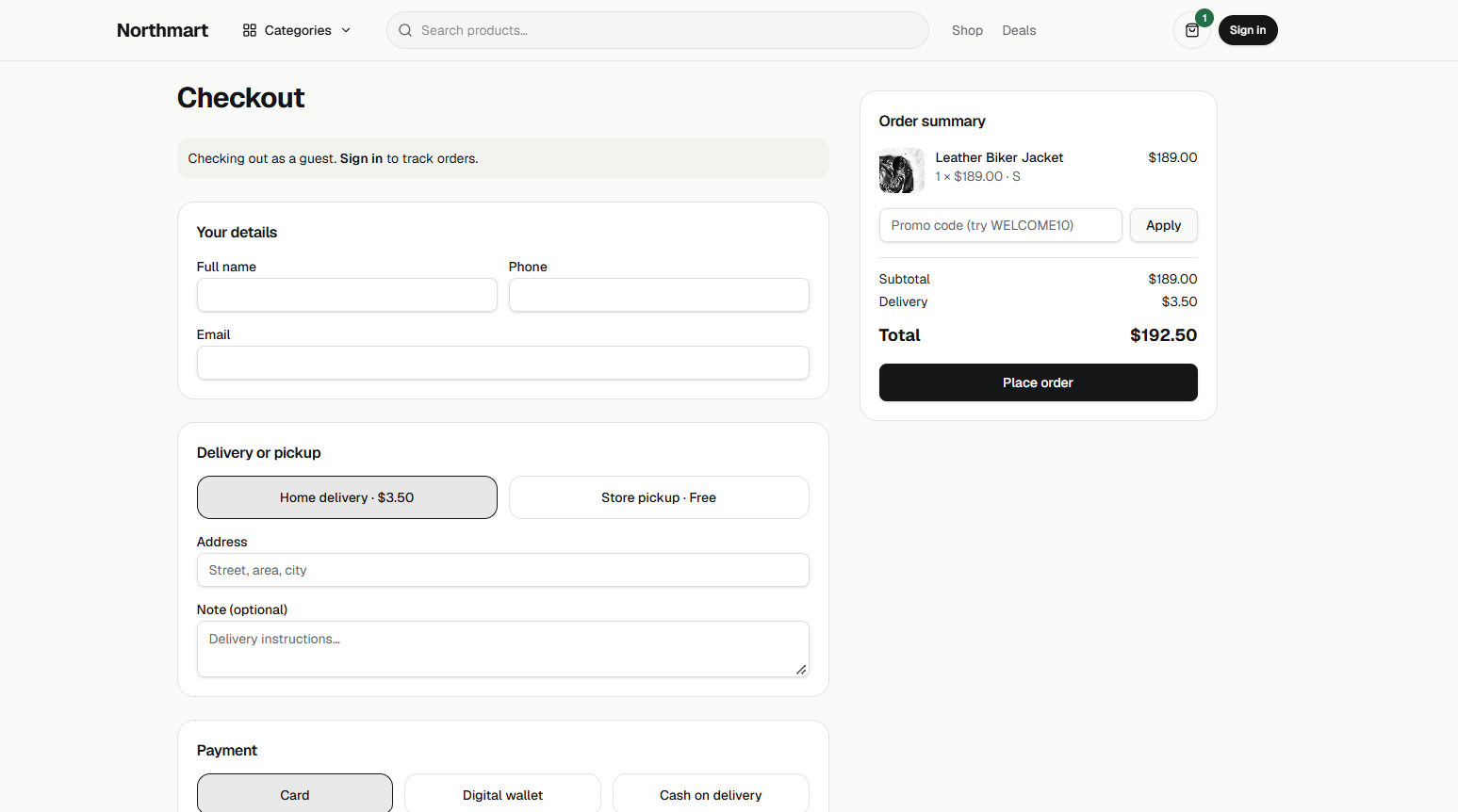Click the Delivery $3.50 value
The width and height of the screenshot is (1458, 812).
[1179, 301]
